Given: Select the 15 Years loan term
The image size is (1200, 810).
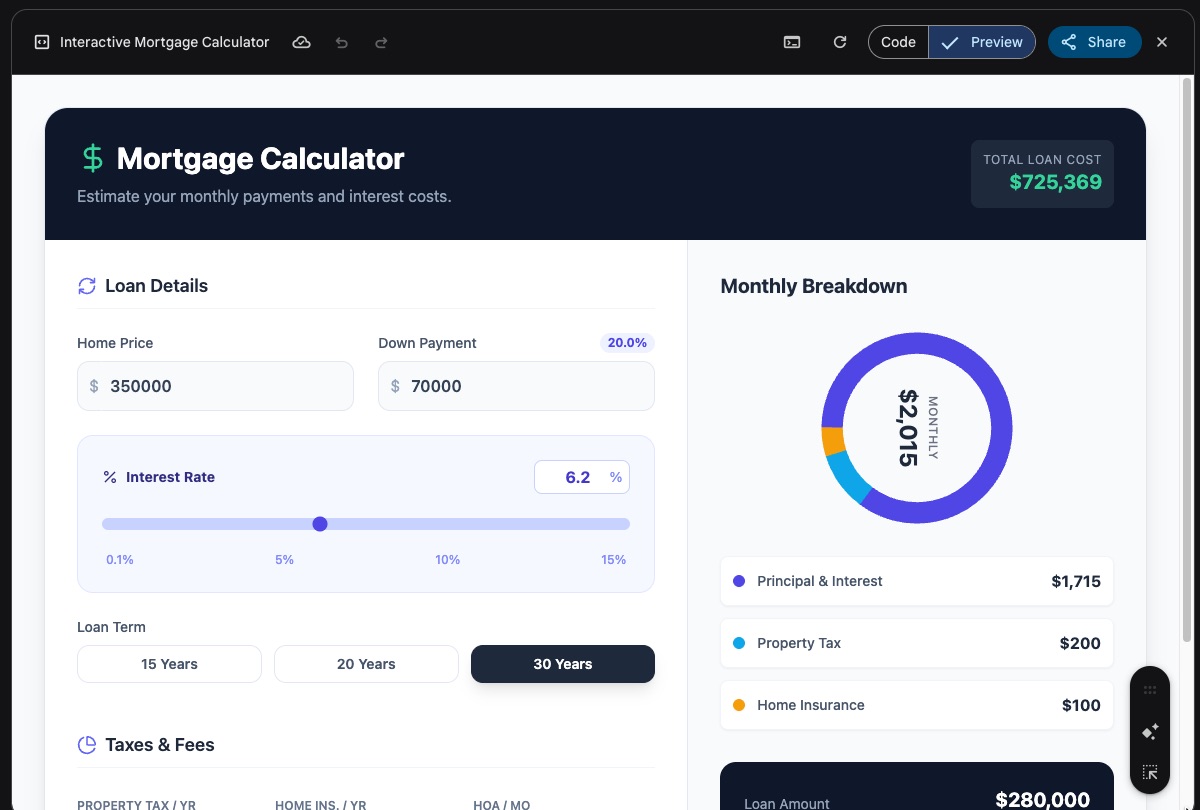Looking at the screenshot, I should point(169,664).
